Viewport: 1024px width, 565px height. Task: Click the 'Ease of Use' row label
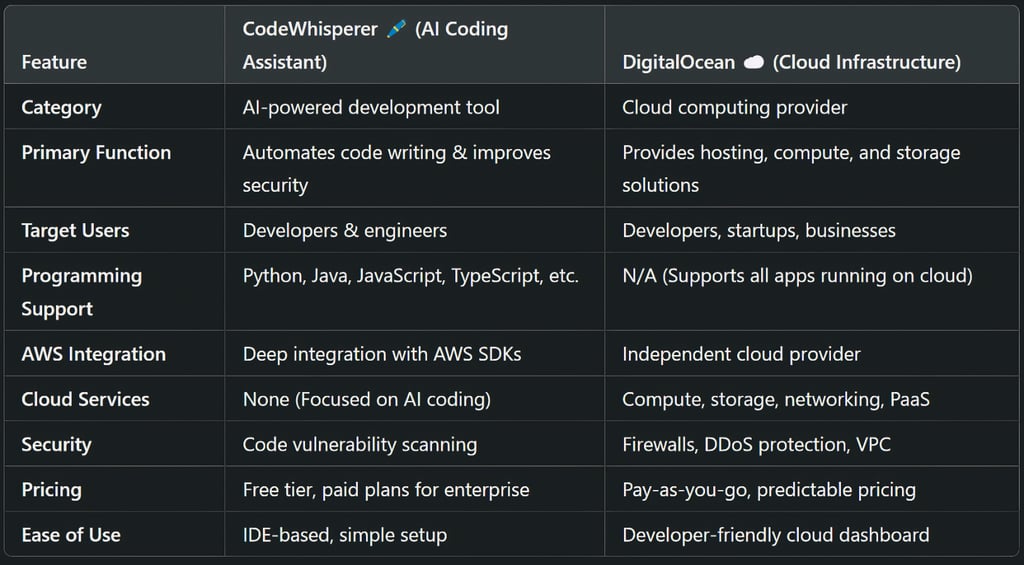(x=71, y=535)
